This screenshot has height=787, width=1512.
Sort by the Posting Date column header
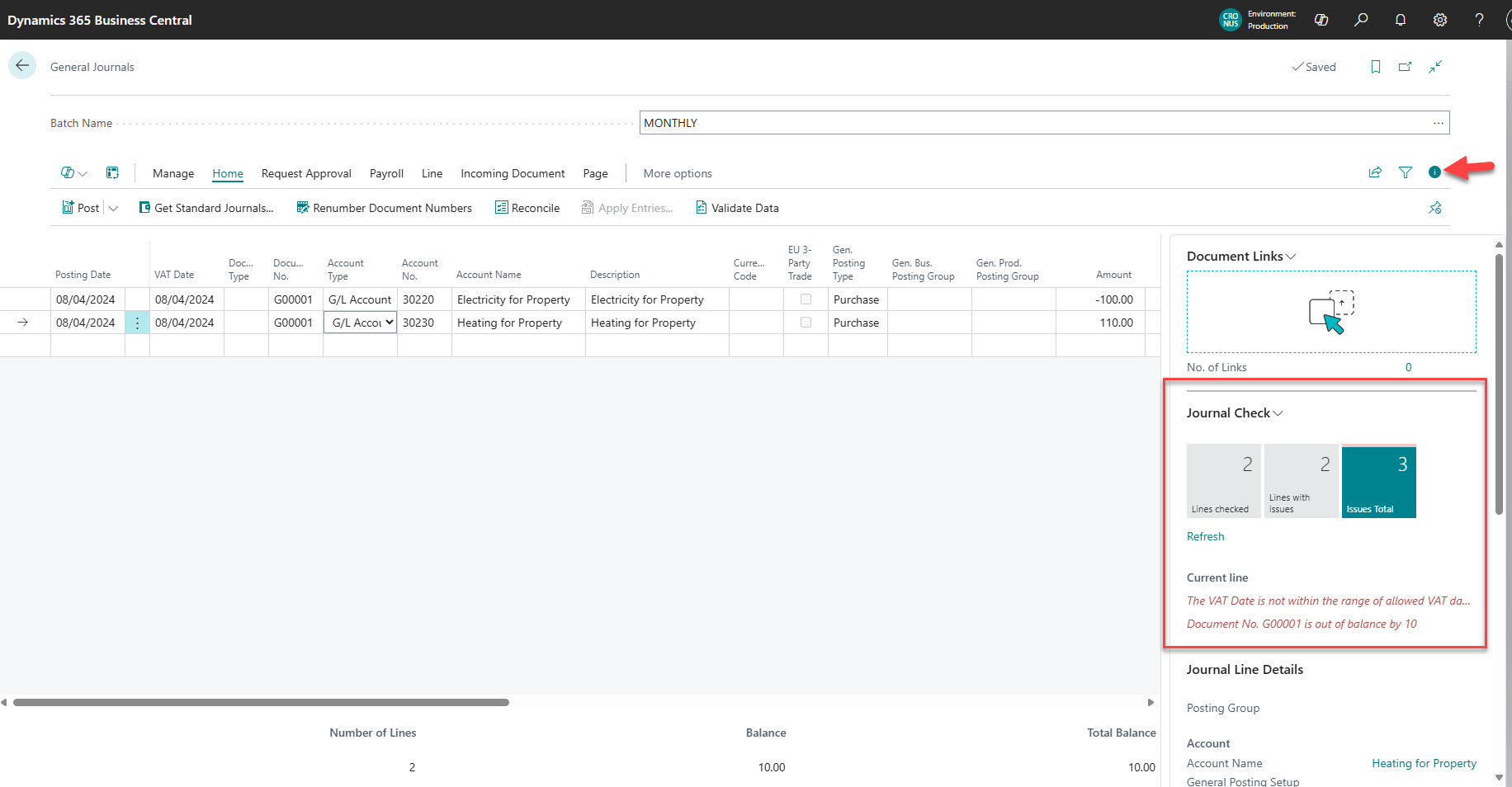[83, 275]
